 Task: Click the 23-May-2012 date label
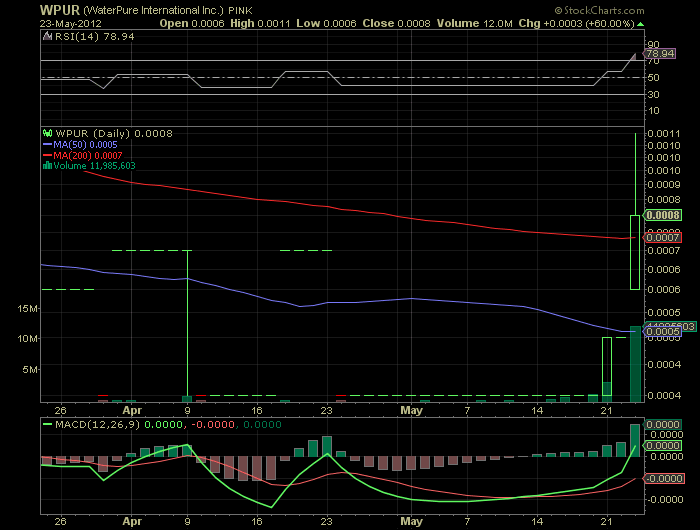point(71,24)
